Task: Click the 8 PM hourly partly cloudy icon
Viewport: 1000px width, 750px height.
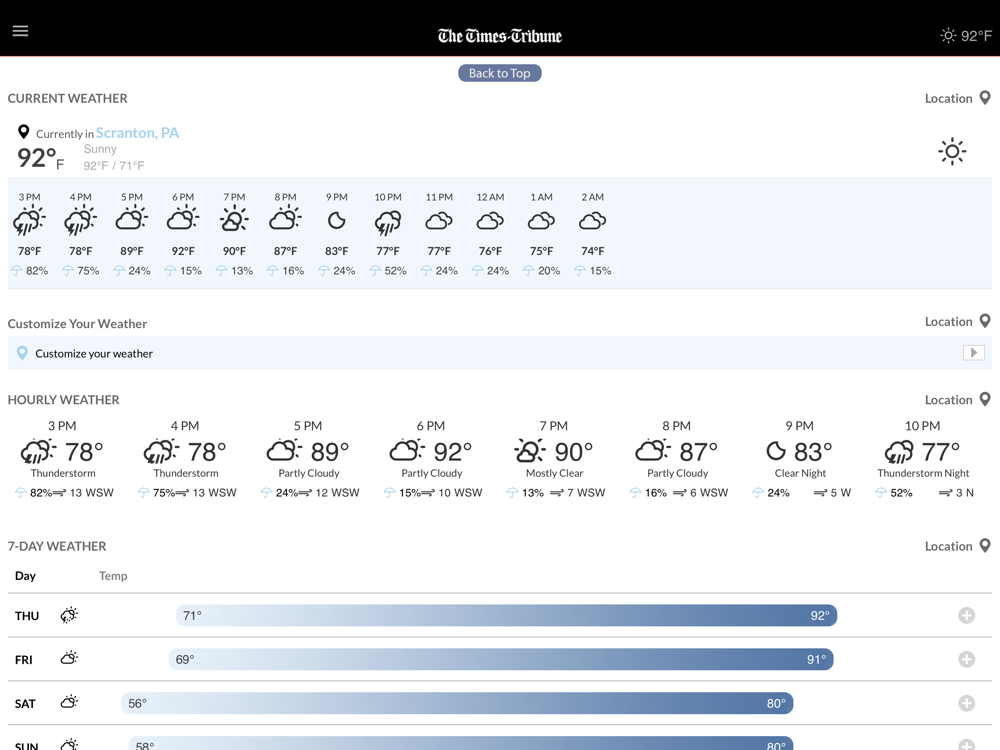Action: (653, 450)
